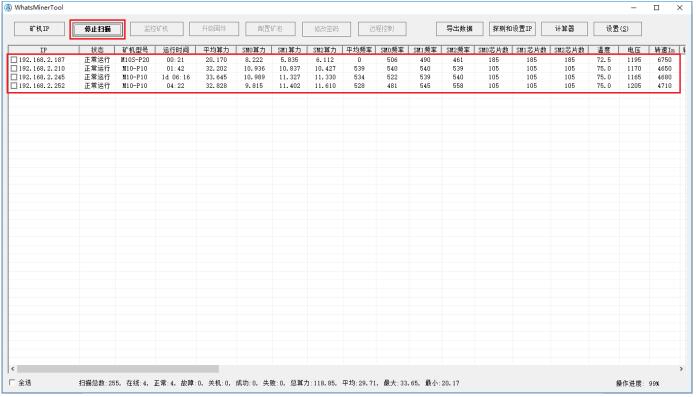This screenshot has height=397, width=696.
Task: Sort by the SM1芯片数 column header
Action: tap(531, 50)
